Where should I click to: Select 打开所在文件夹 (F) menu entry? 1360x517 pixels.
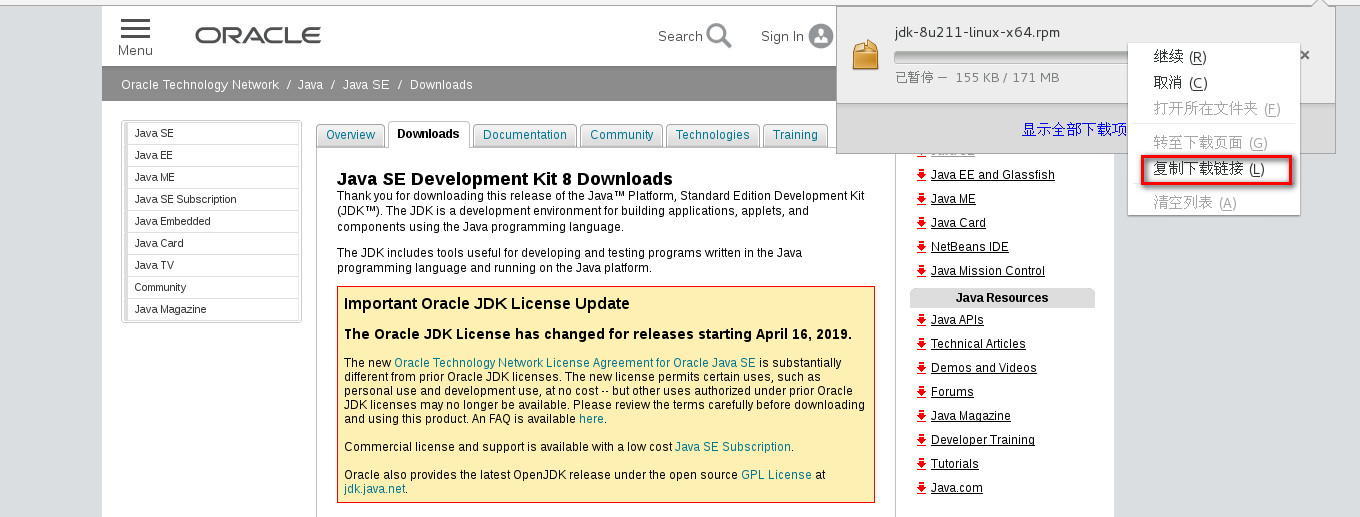[x=1213, y=109]
